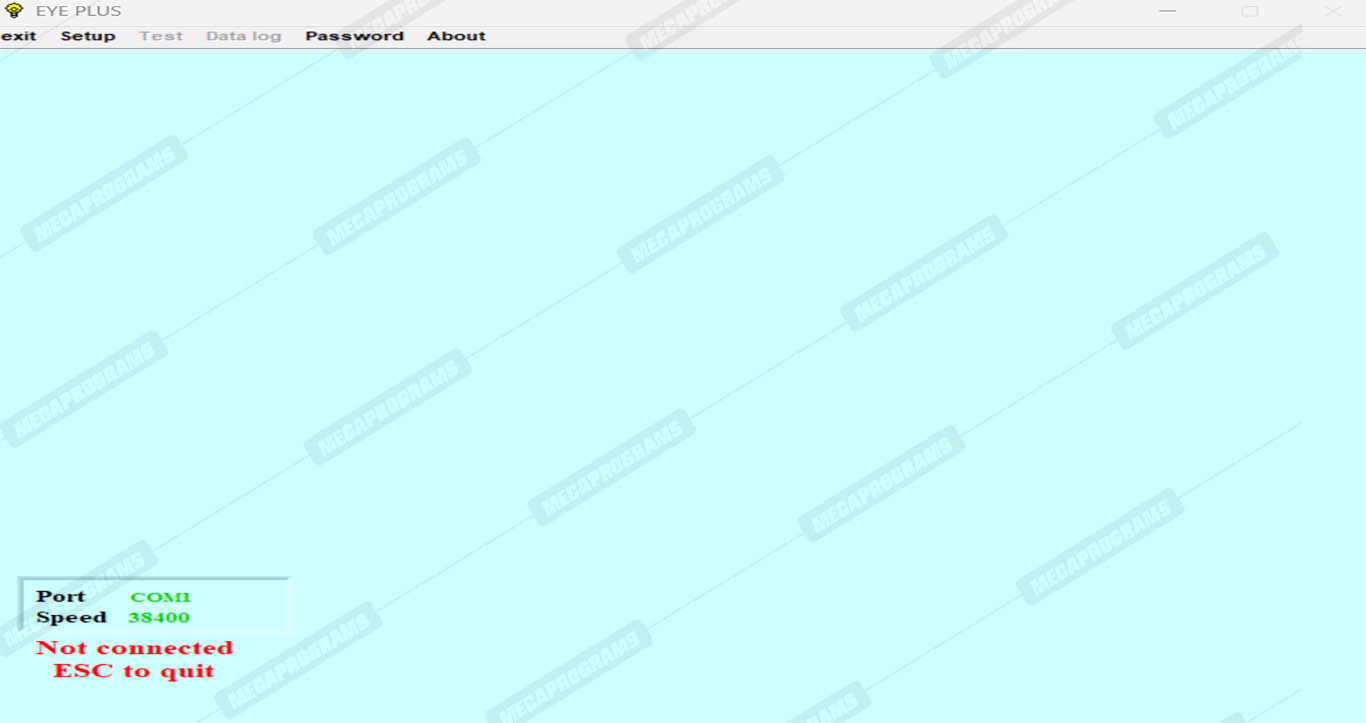This screenshot has height=723, width=1366.
Task: Click the border of the Port/Speed panel
Action: click(20, 605)
